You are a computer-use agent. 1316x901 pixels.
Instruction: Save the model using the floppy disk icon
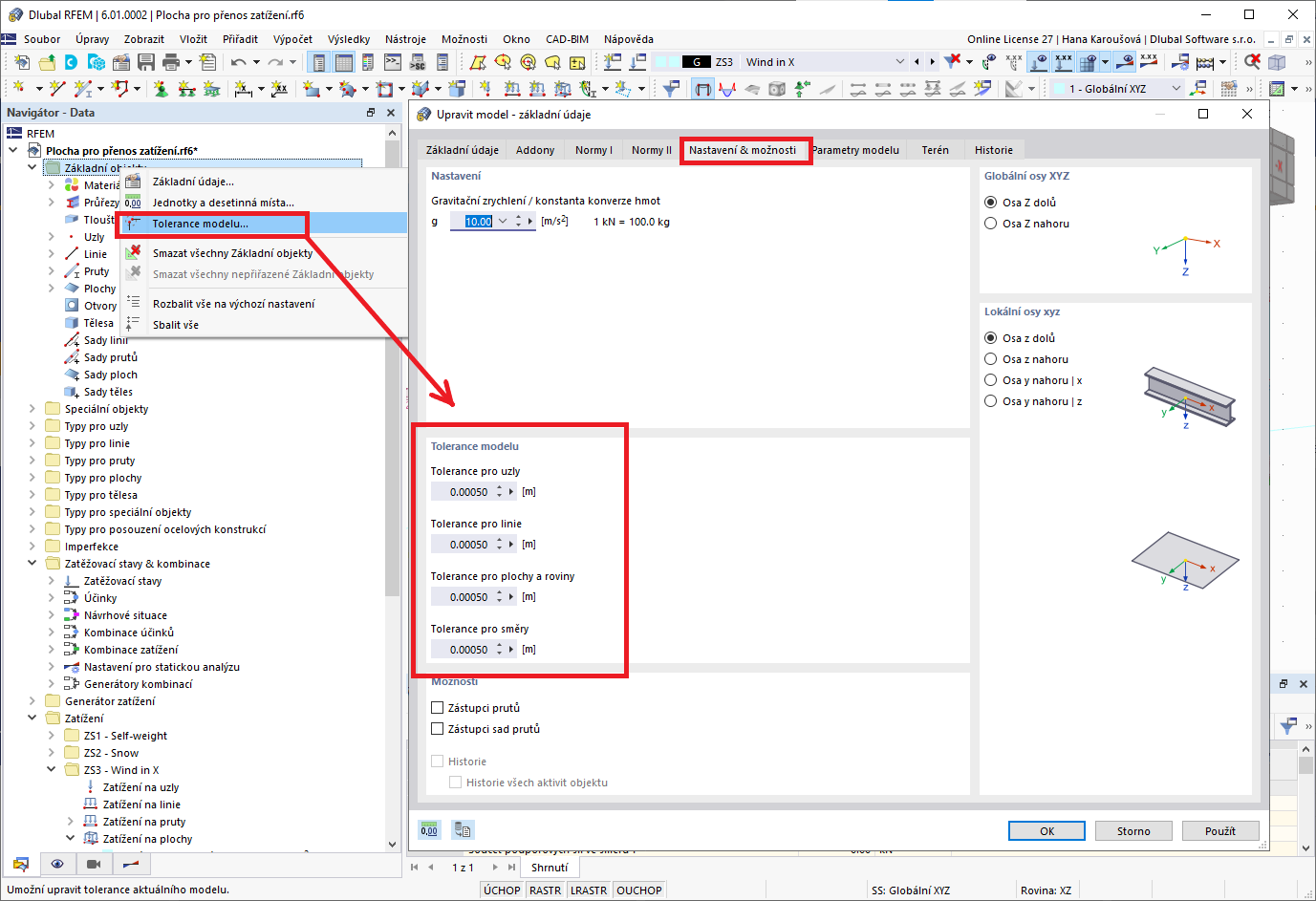[146, 62]
